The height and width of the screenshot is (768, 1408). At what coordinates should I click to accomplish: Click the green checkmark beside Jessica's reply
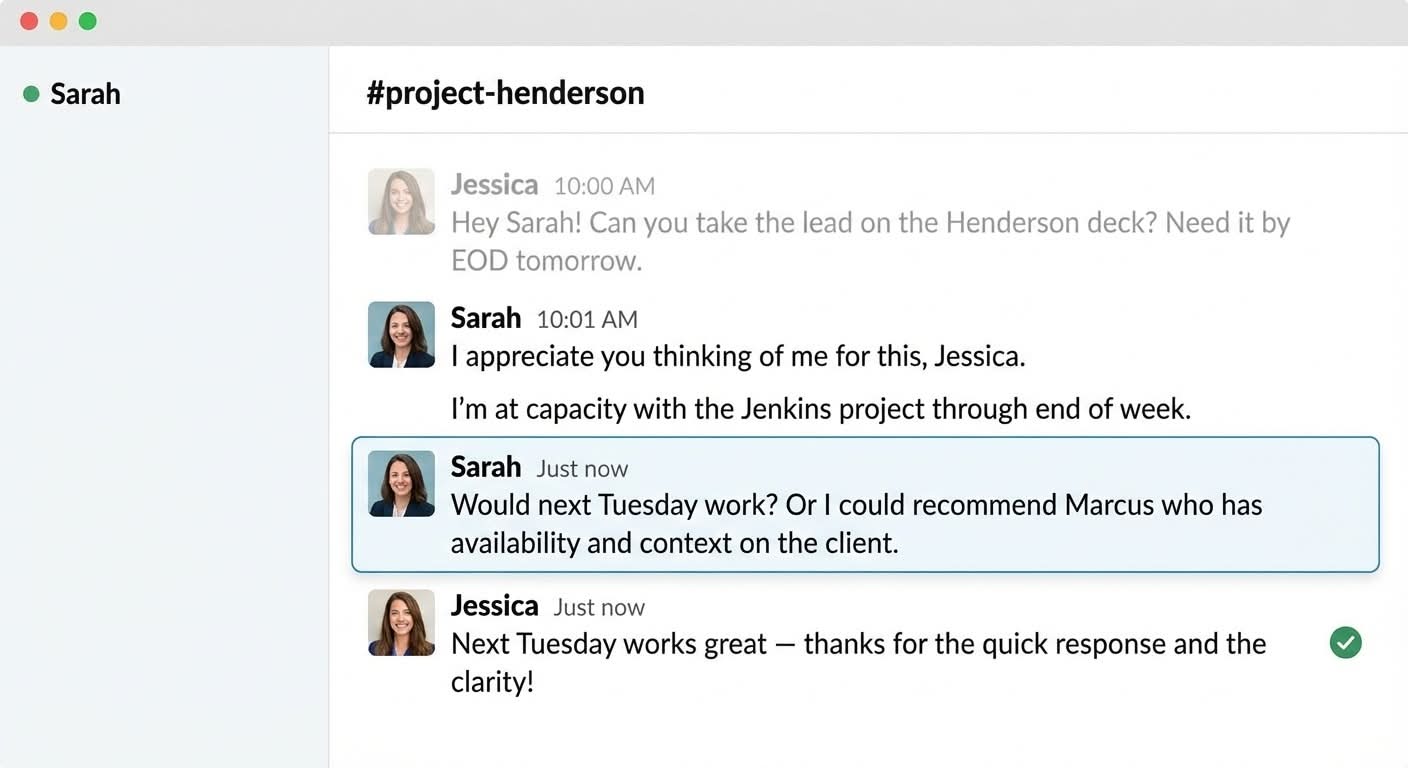1345,643
